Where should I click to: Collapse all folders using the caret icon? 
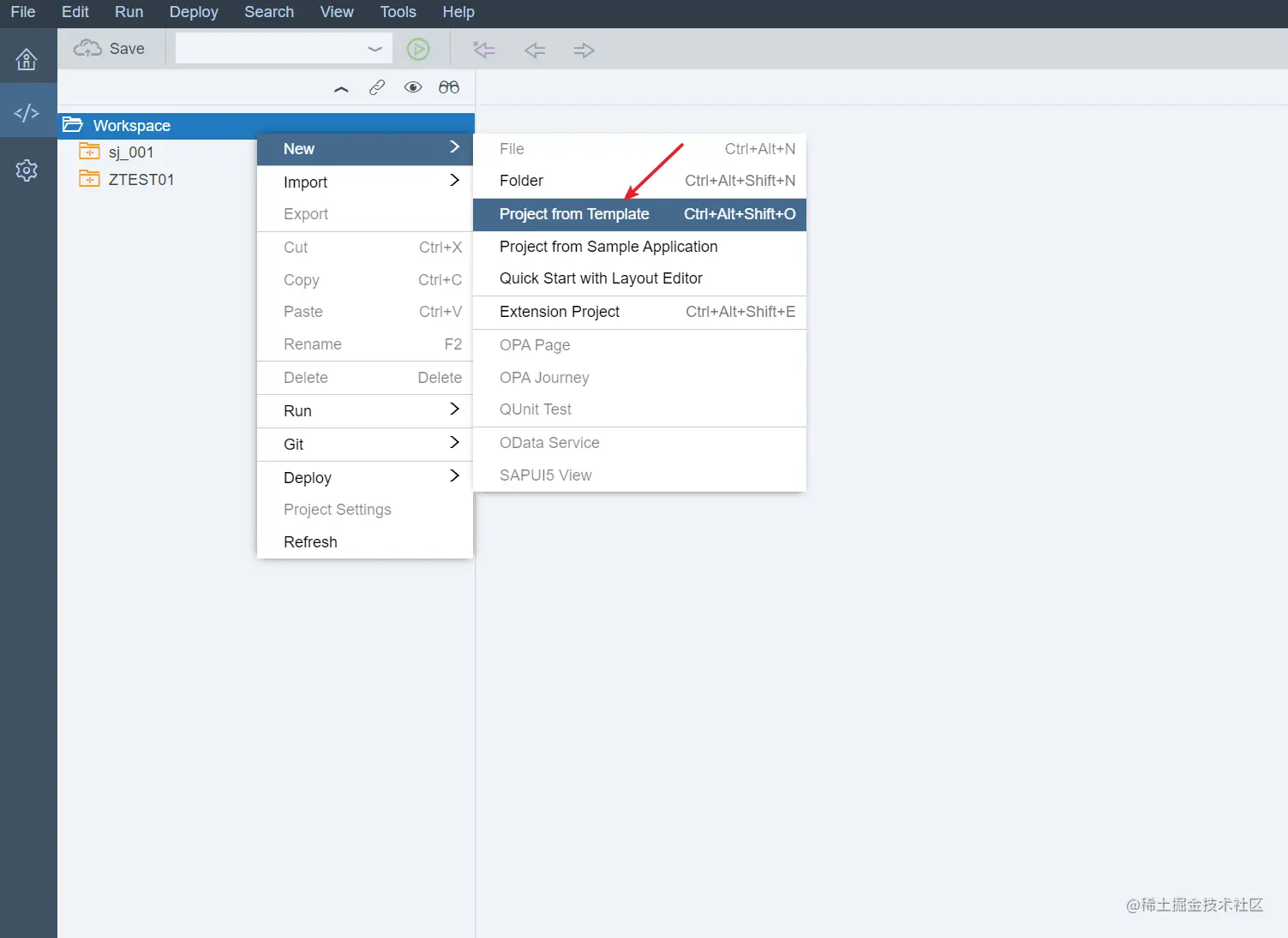pos(341,87)
